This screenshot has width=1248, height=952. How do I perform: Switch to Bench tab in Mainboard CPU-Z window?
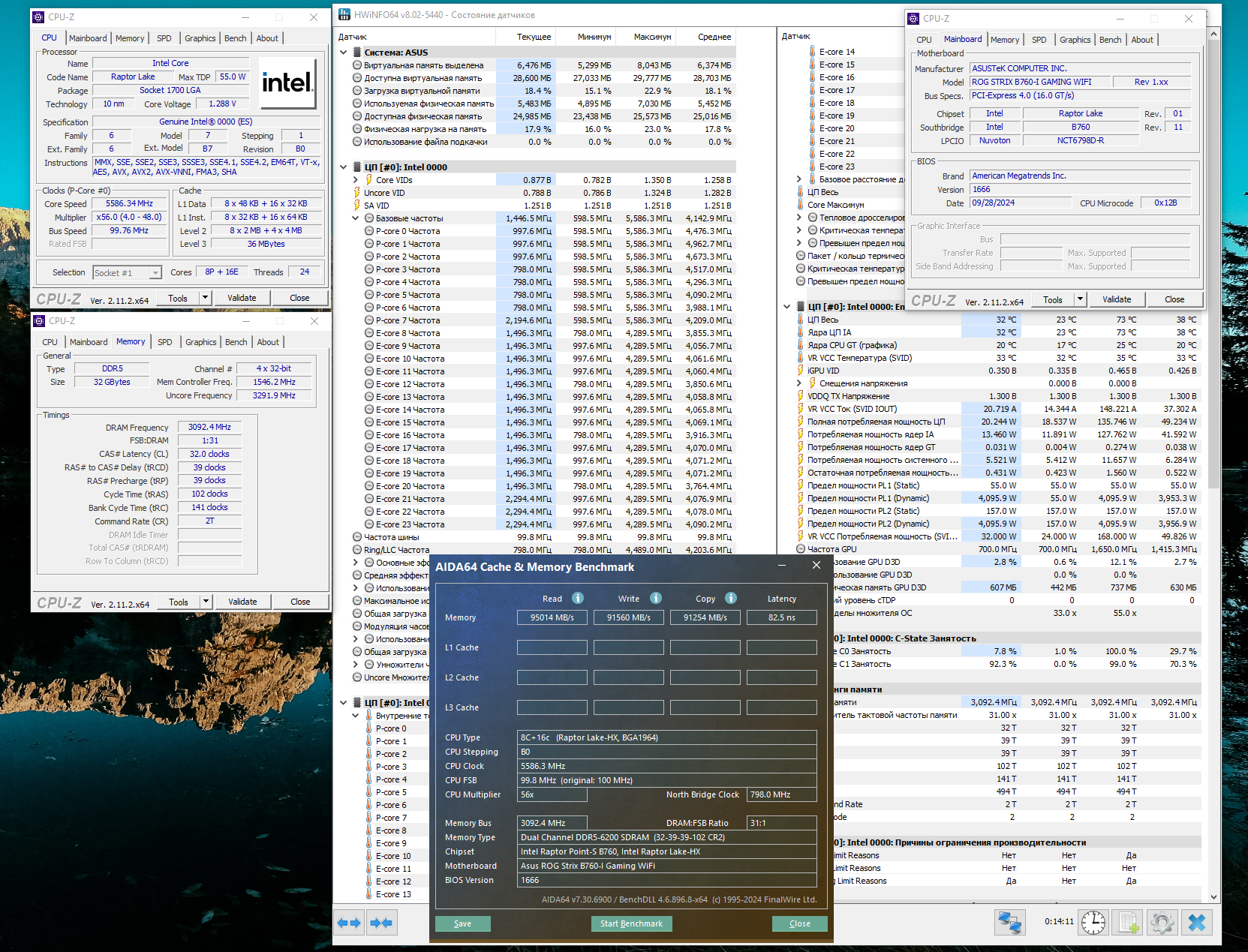pyautogui.click(x=1110, y=40)
